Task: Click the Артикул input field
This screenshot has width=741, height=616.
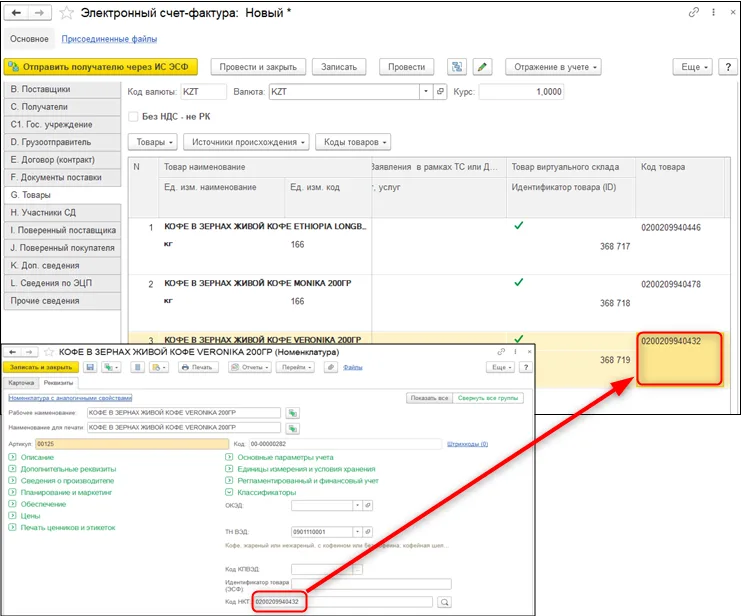Action: pos(132,444)
